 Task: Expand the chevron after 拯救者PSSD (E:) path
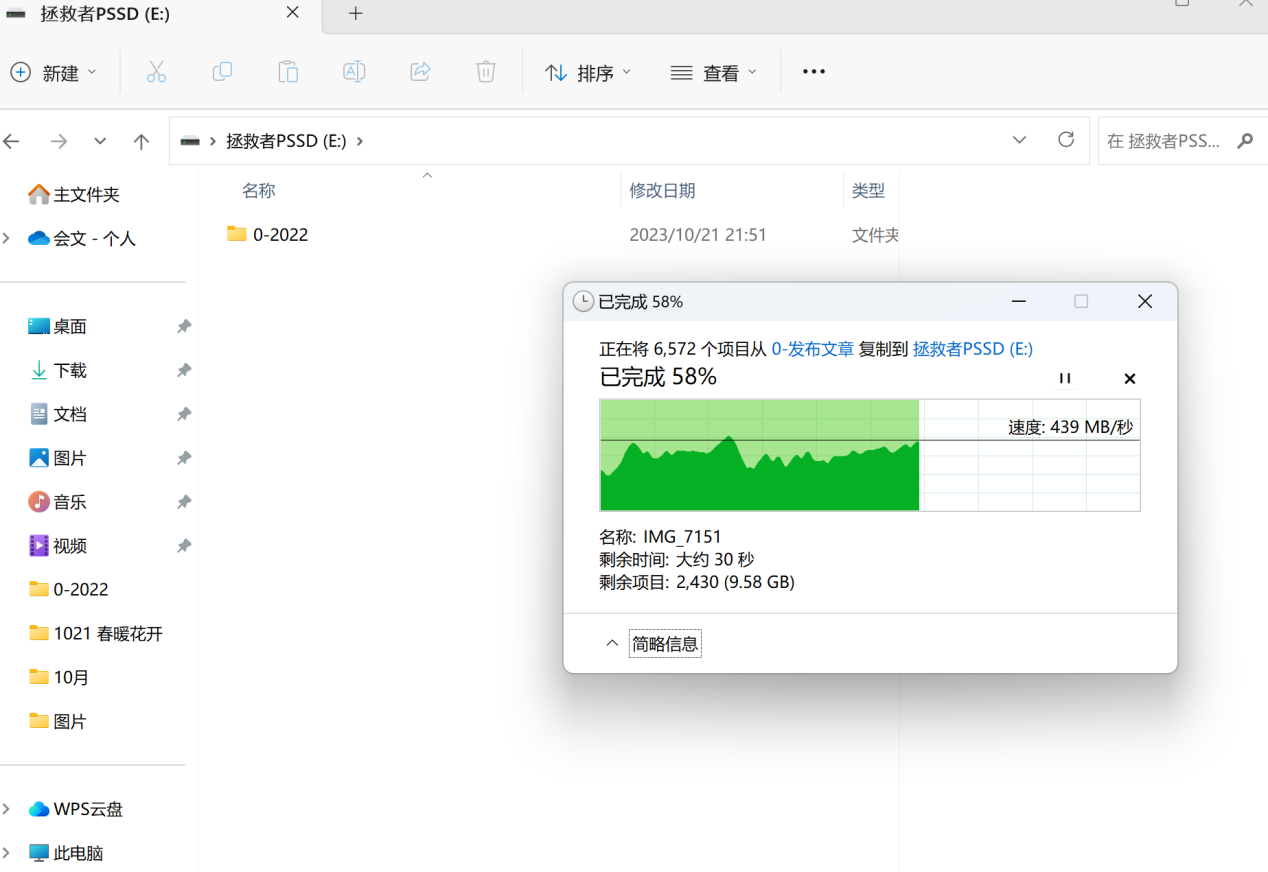coord(360,141)
